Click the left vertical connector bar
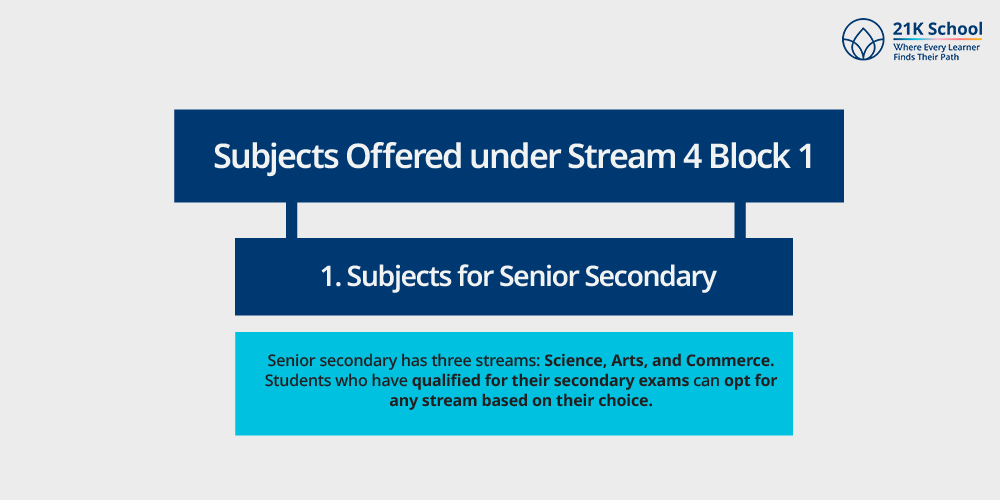This screenshot has width=1000, height=500. tap(291, 220)
